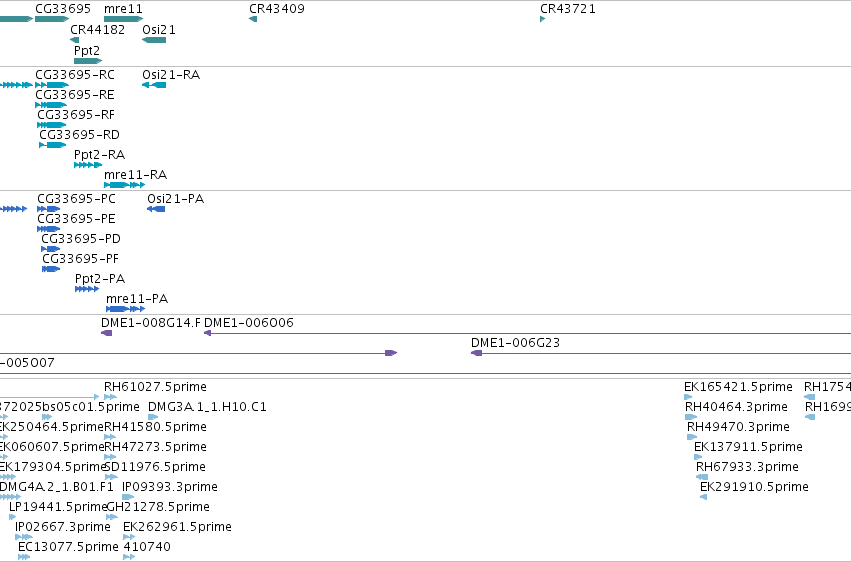Select the RH47273.5prime EST

pyautogui.click(x=110, y=457)
